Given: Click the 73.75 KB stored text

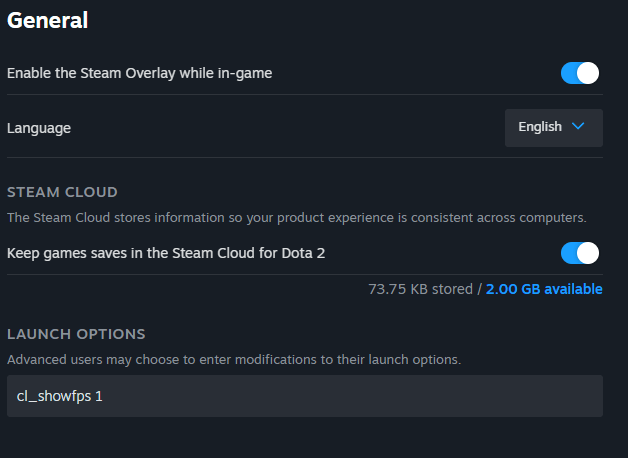Looking at the screenshot, I should click(420, 289).
